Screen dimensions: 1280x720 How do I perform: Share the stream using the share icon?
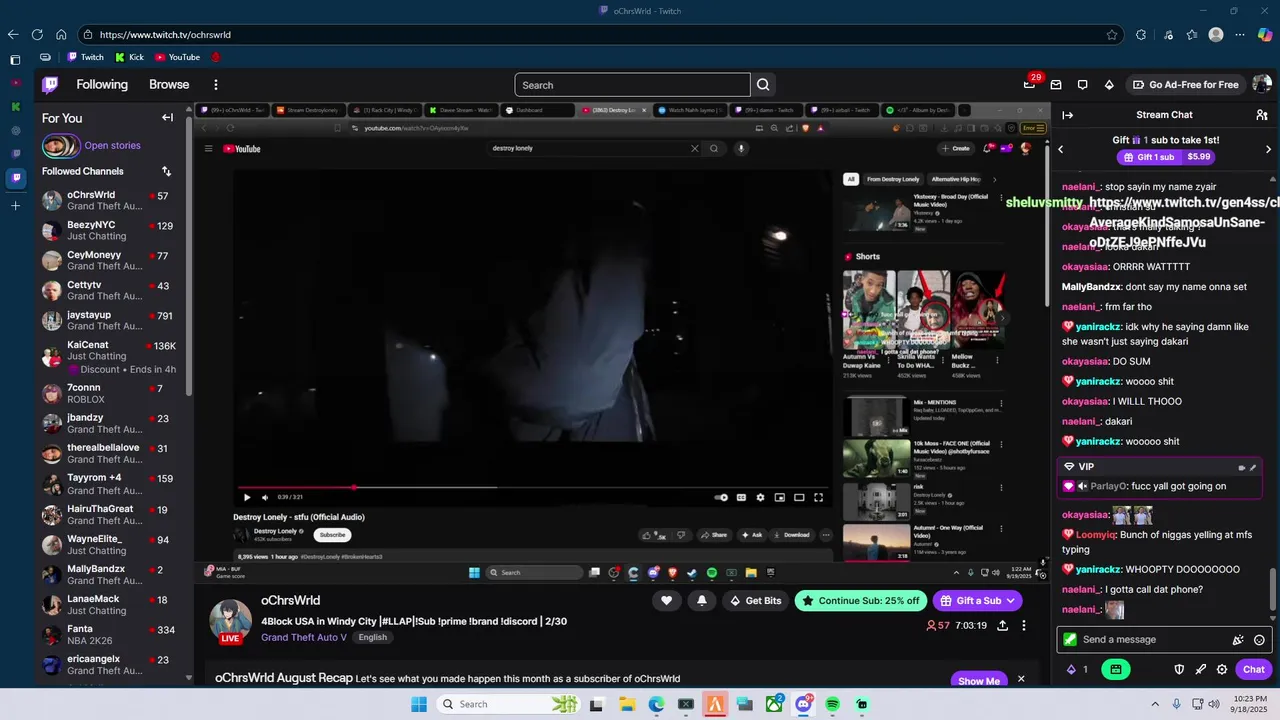pyautogui.click(x=1002, y=626)
